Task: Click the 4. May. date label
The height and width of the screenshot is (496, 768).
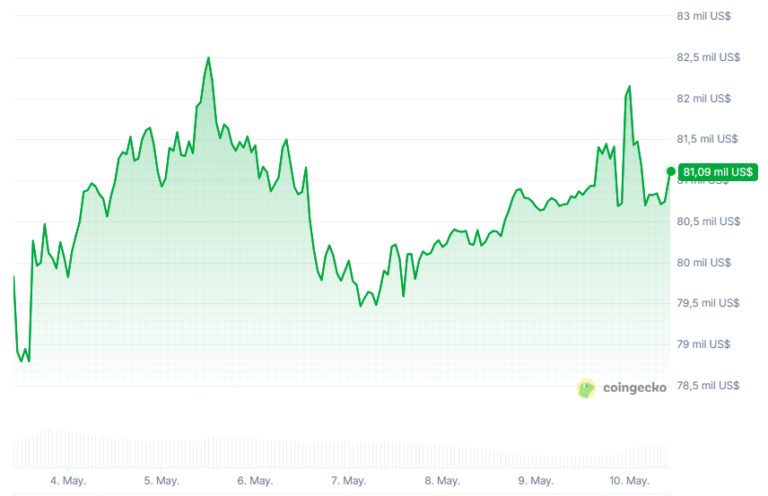Action: click(x=68, y=481)
